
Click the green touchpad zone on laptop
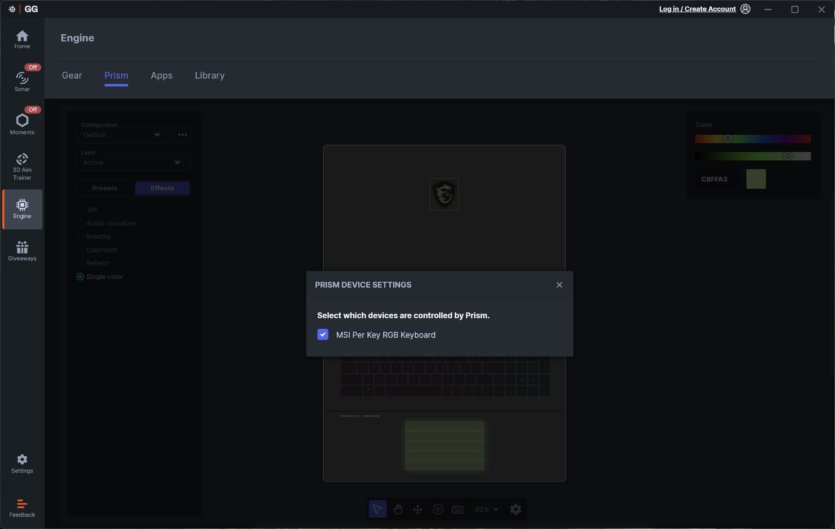coord(445,445)
